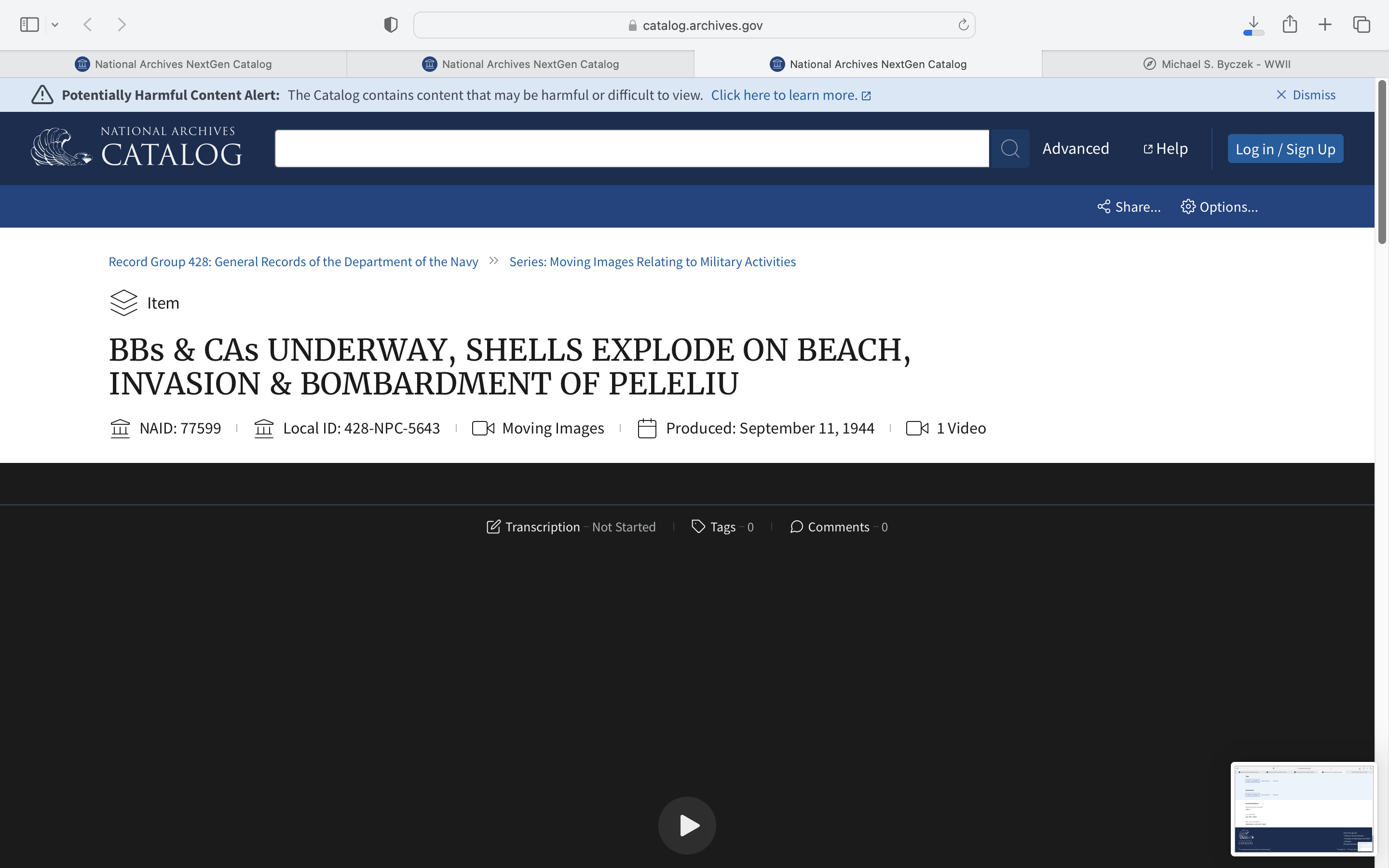Switch to first National Archives tab
This screenshot has width=1389, height=868.
(x=173, y=64)
